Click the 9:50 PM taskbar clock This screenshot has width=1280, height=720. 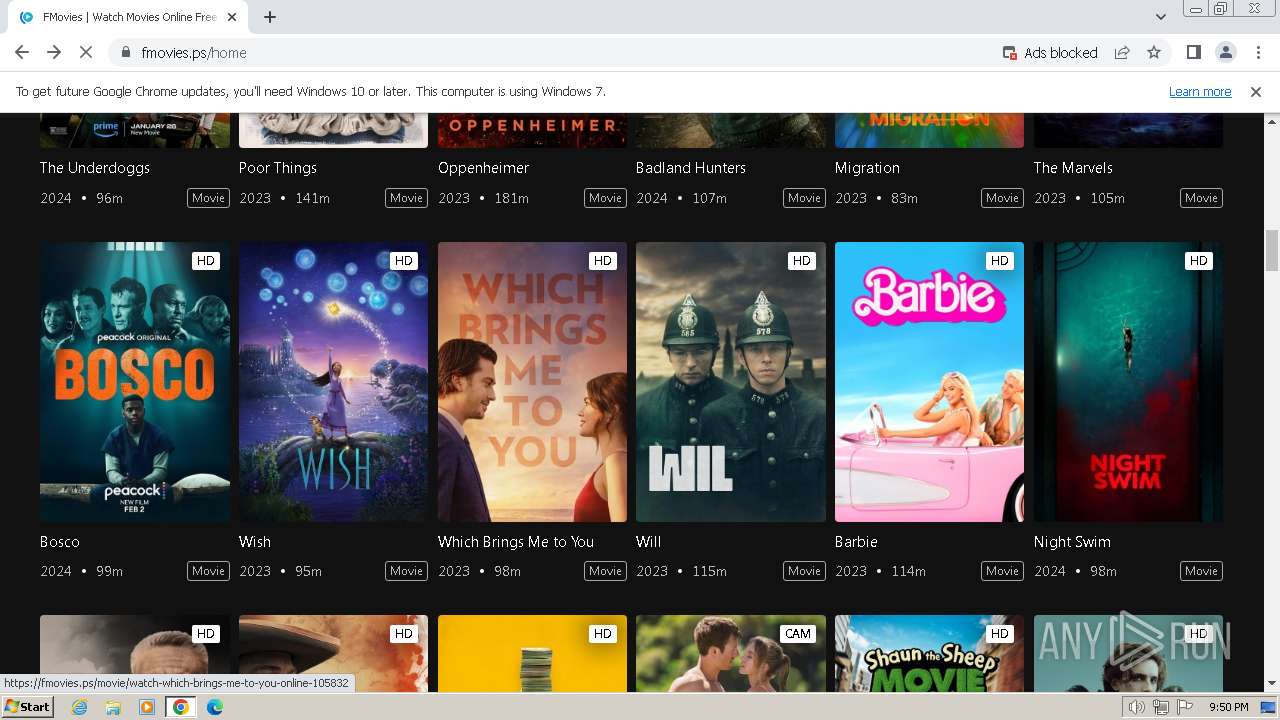point(1228,707)
